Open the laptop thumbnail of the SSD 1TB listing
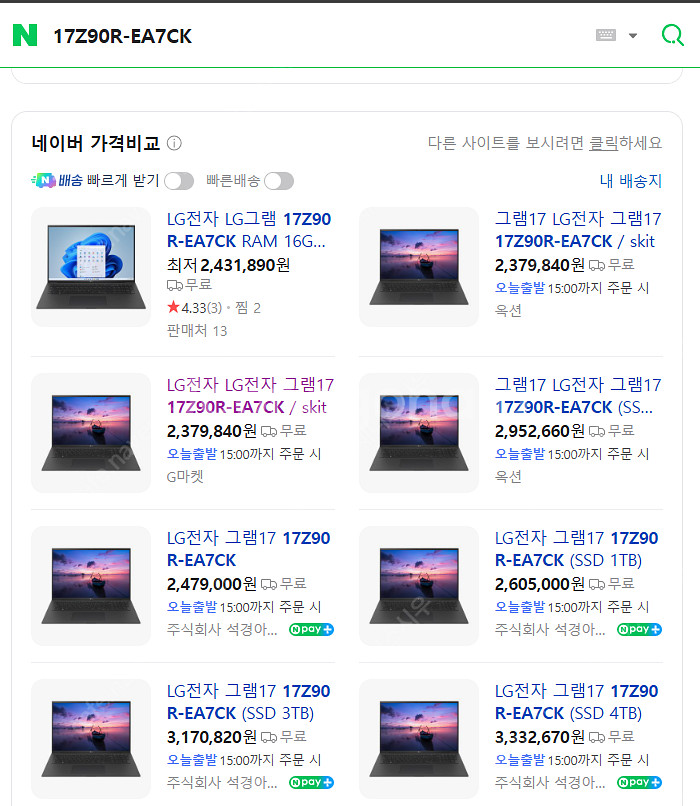 [x=419, y=586]
